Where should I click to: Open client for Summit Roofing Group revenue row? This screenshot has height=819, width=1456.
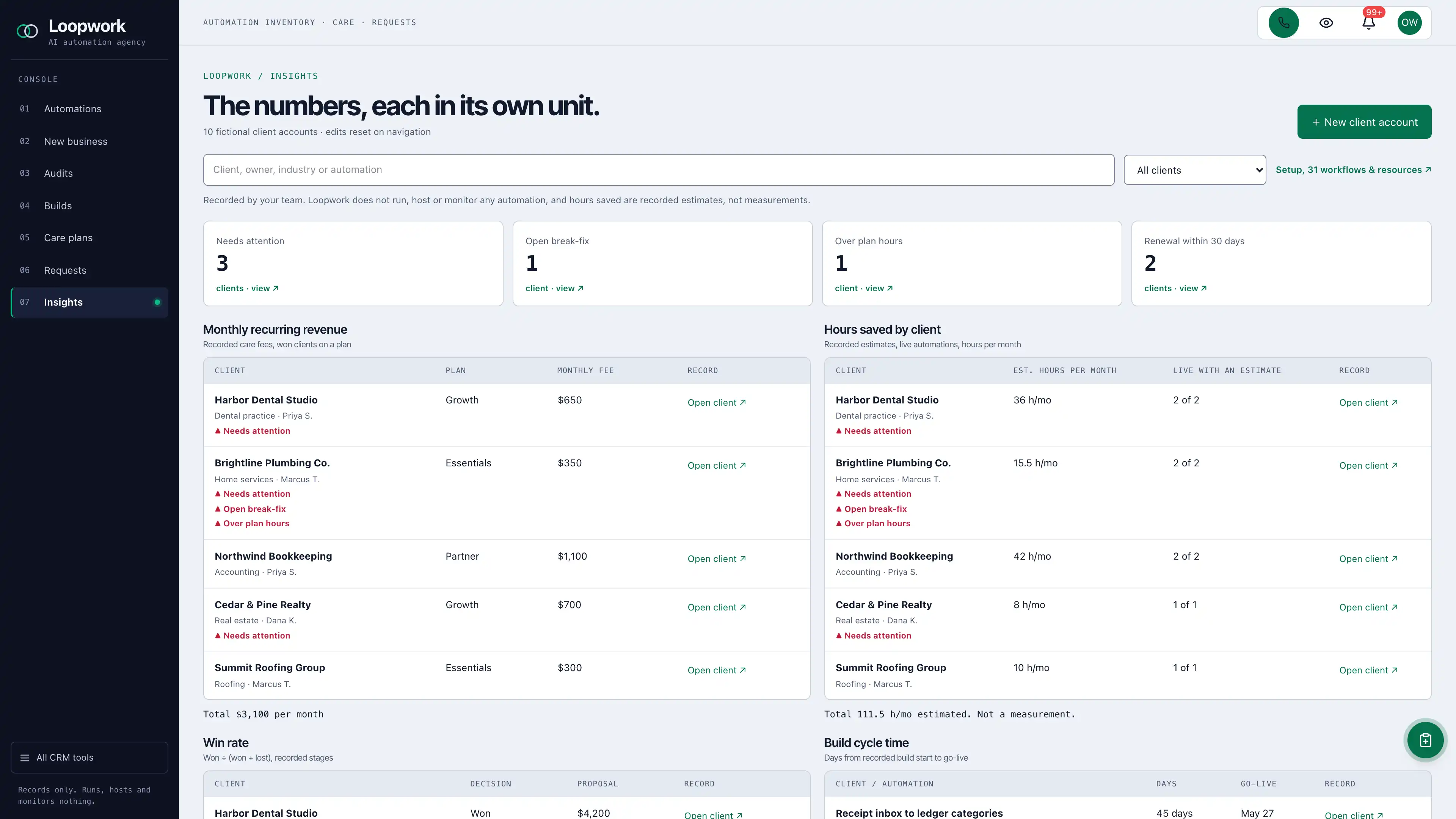pyautogui.click(x=717, y=670)
